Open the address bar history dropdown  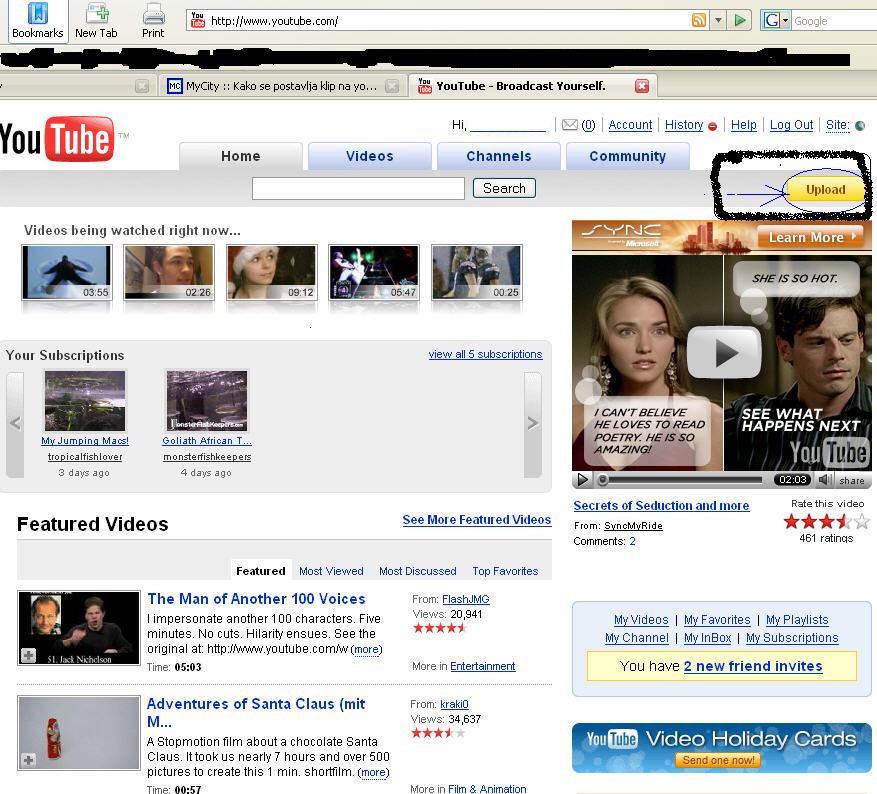[718, 21]
